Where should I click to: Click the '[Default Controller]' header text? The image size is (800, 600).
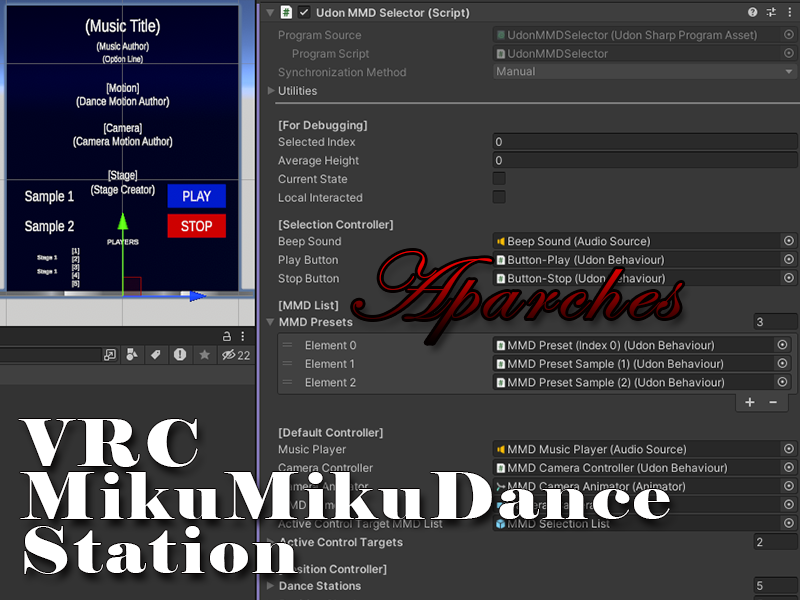(x=330, y=432)
